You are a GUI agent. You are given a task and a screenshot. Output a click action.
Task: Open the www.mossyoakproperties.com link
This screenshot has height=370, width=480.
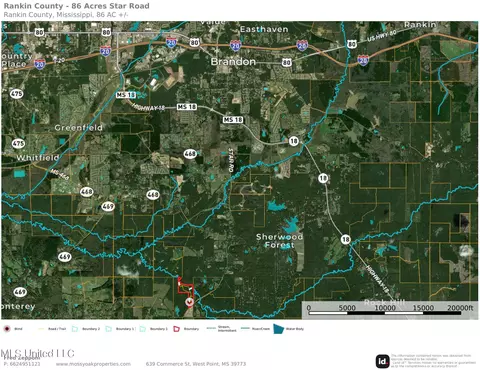click(x=93, y=364)
